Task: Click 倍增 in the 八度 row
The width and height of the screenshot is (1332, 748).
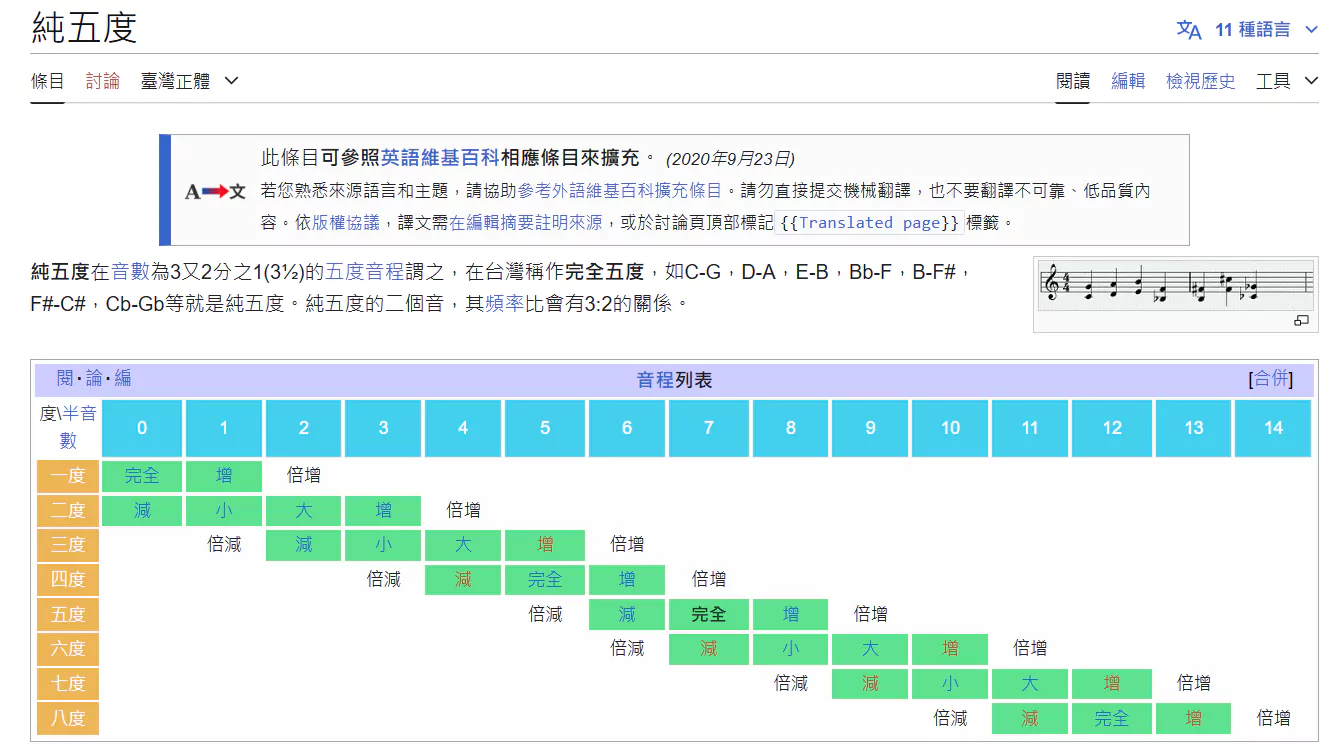Action: tap(1273, 718)
